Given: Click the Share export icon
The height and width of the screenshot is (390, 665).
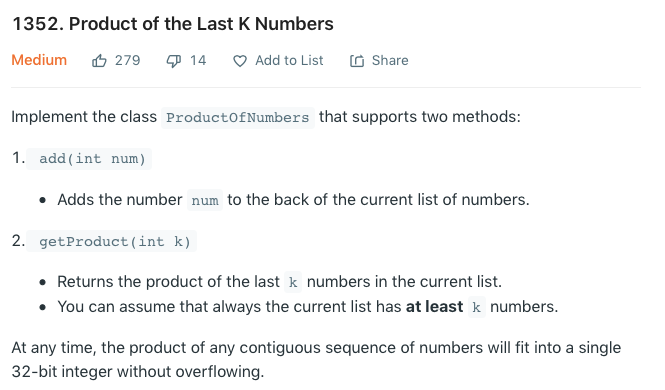Looking at the screenshot, I should pos(357,61).
